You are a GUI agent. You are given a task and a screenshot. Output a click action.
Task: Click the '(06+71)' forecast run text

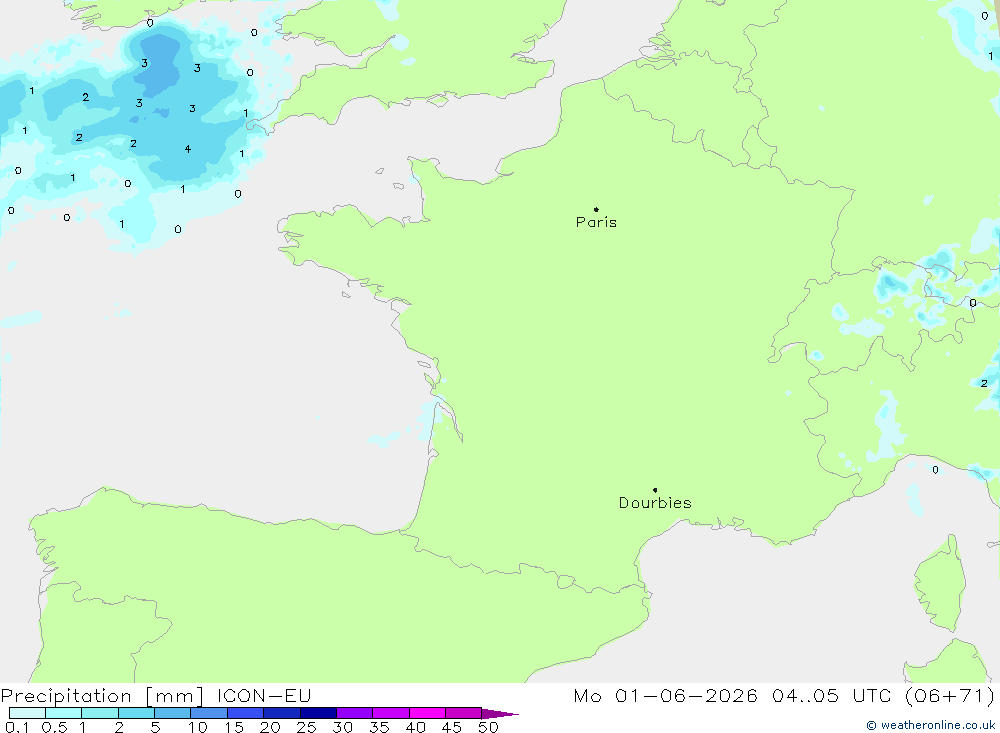tap(950, 695)
